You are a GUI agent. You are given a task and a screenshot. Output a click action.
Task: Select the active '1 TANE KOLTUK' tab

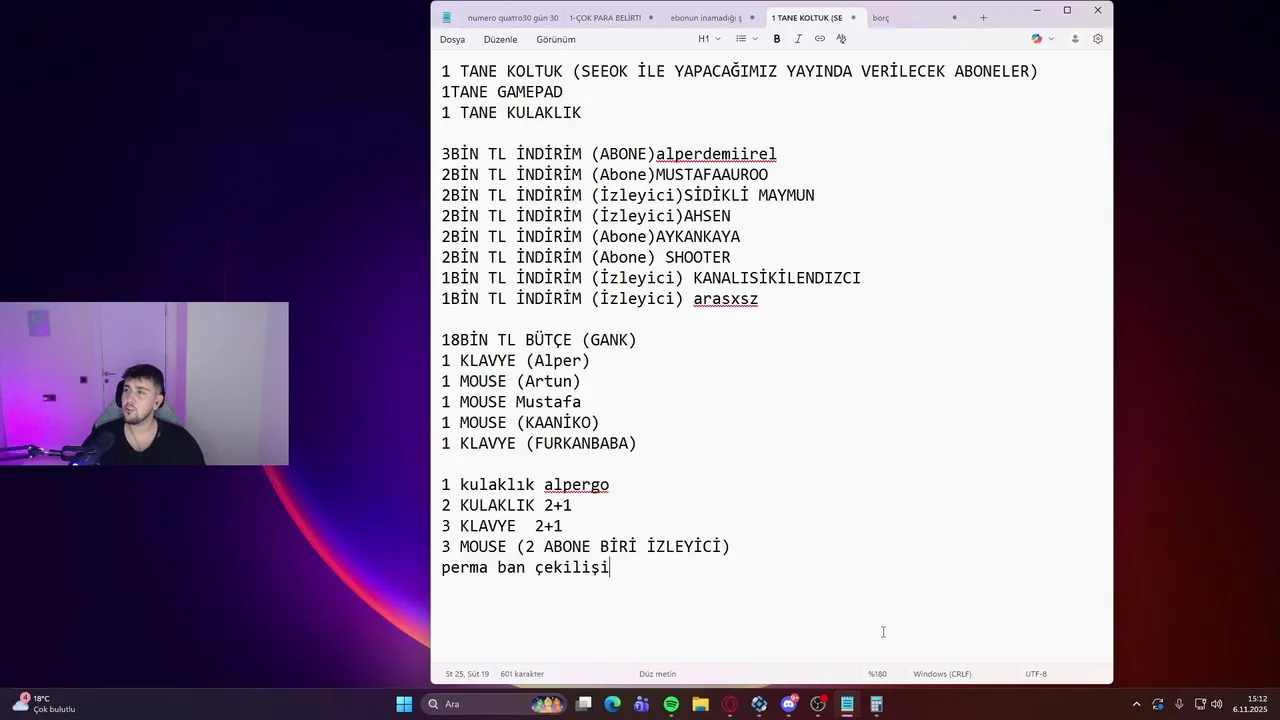point(814,18)
